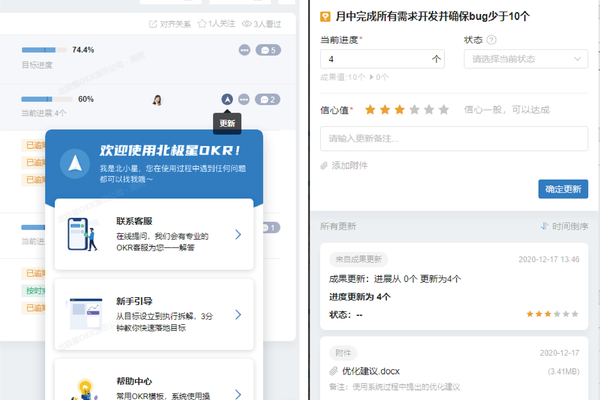Screen dimensions: 600x400
Task: Click the 北小星 assistant logo icon
Action: coord(75,164)
